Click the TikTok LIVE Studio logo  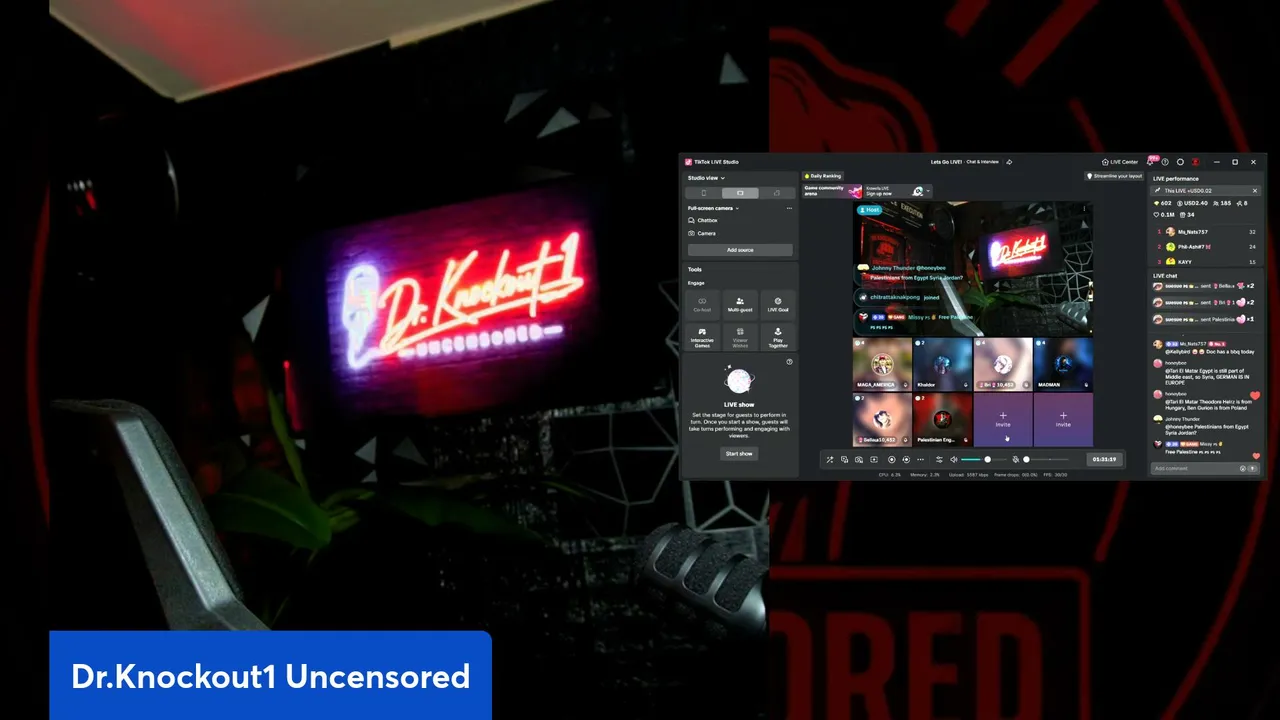coord(688,161)
